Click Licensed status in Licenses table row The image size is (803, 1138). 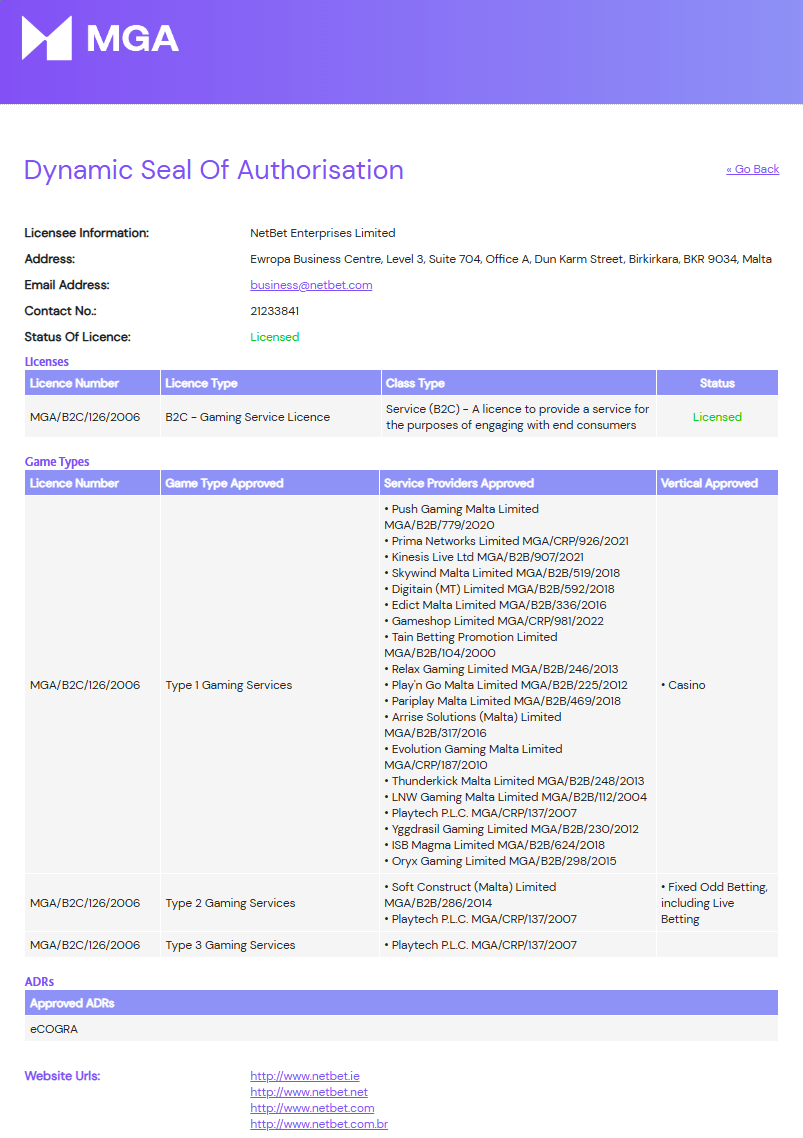[717, 417]
